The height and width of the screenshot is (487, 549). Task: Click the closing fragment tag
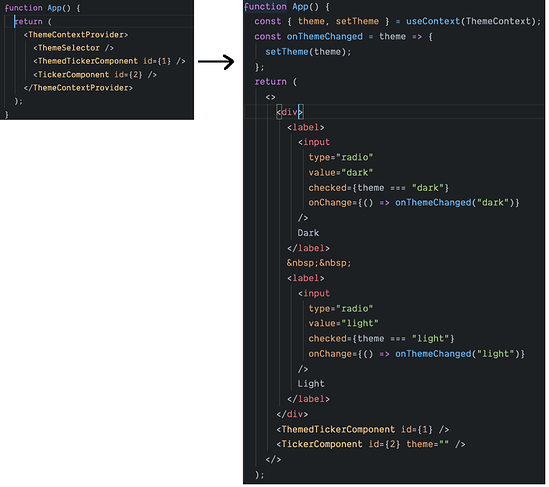pyautogui.click(x=273, y=459)
